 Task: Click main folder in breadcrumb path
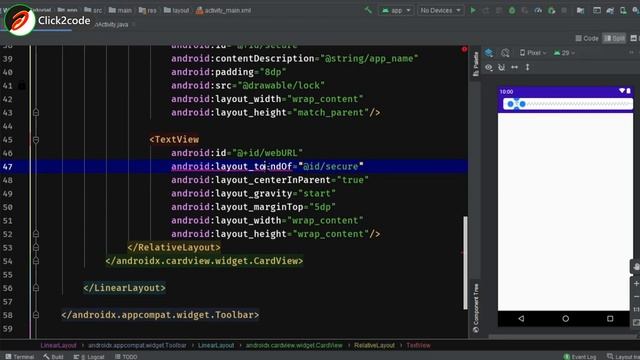[120, 10]
